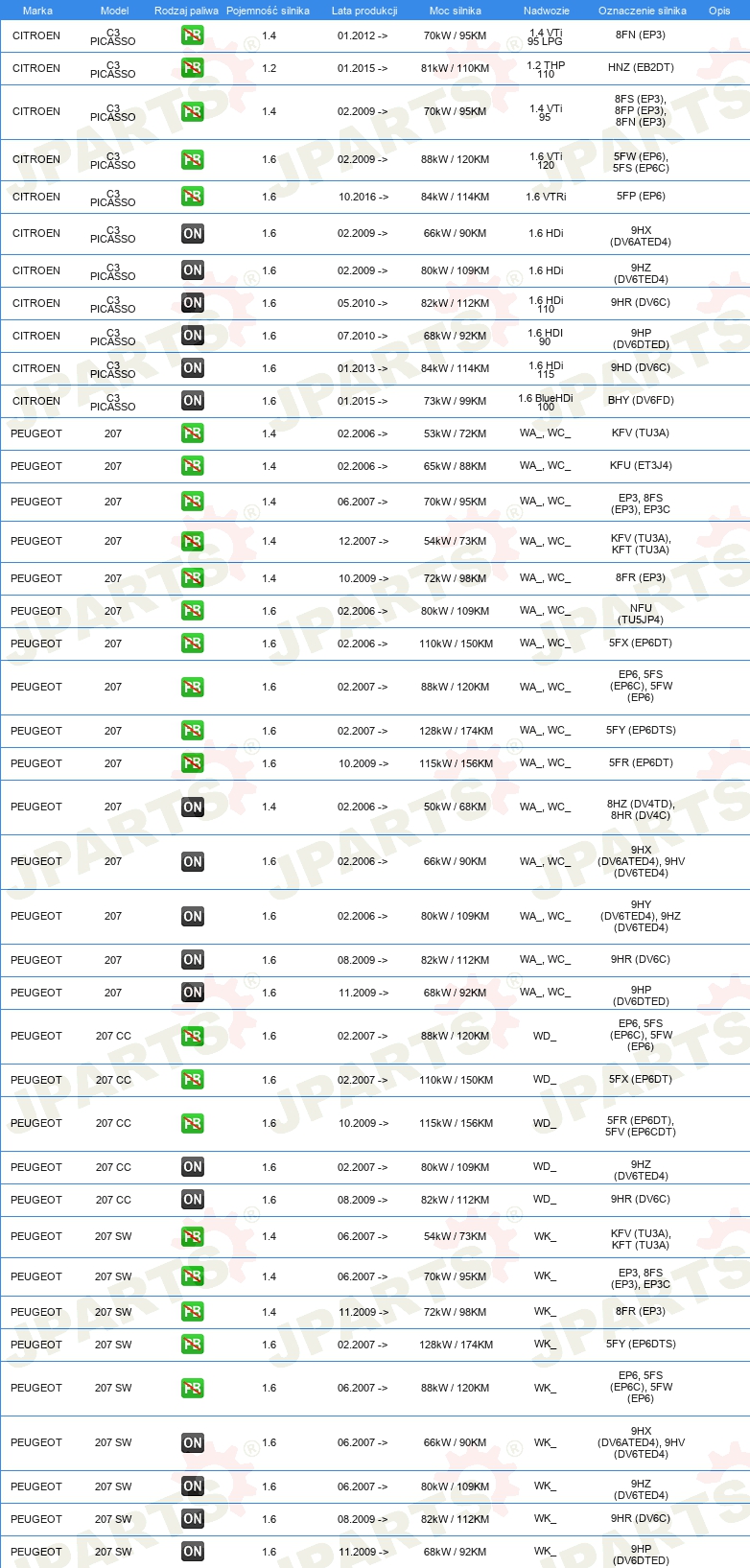
Task: Click the power value 50kW / 68KM
Action: coord(455,807)
